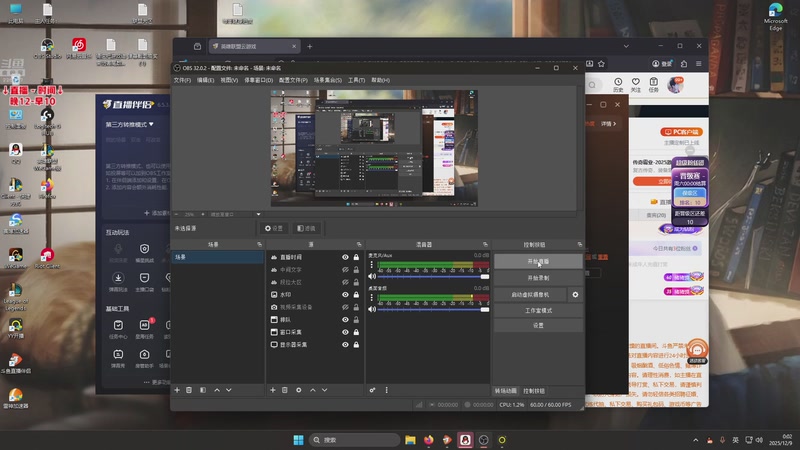This screenshot has width=800, height=450.
Task: Toggle visibility of 窗口采集 source
Action: click(345, 332)
